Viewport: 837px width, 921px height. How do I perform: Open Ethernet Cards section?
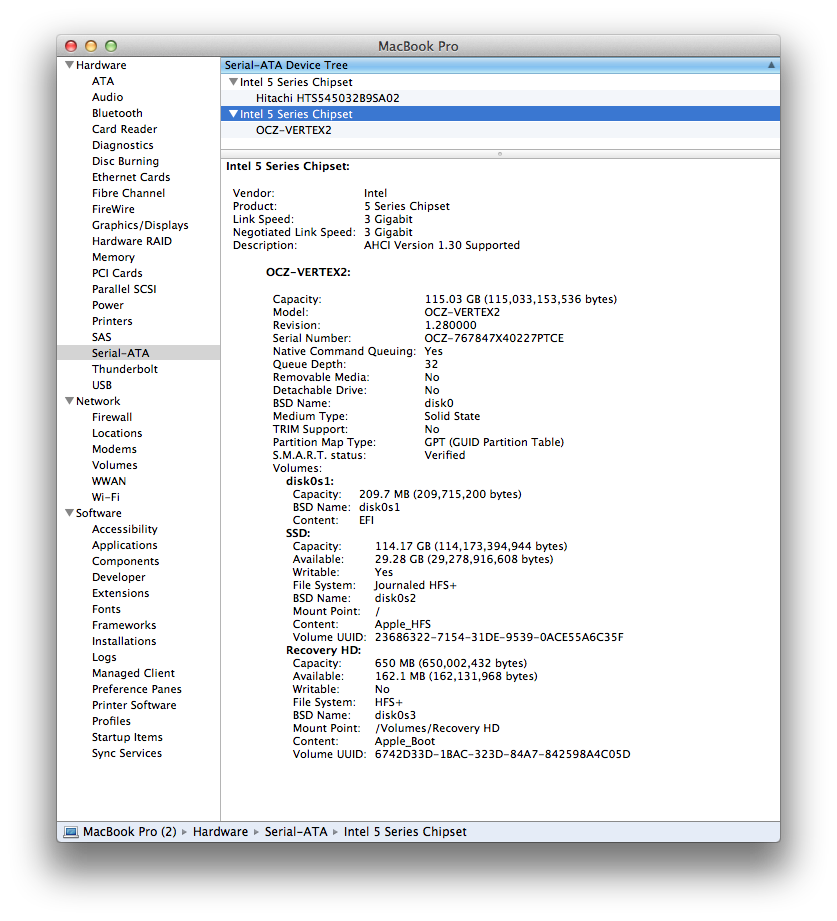131,177
